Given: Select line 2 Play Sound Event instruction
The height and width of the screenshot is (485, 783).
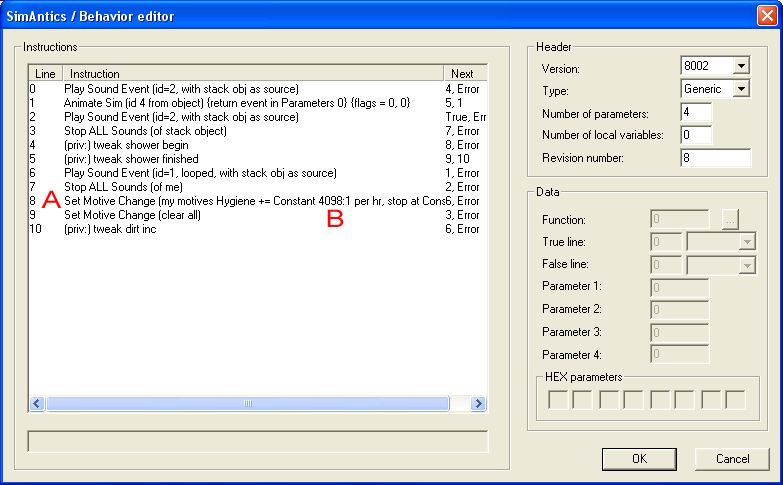Looking at the screenshot, I should (258, 117).
